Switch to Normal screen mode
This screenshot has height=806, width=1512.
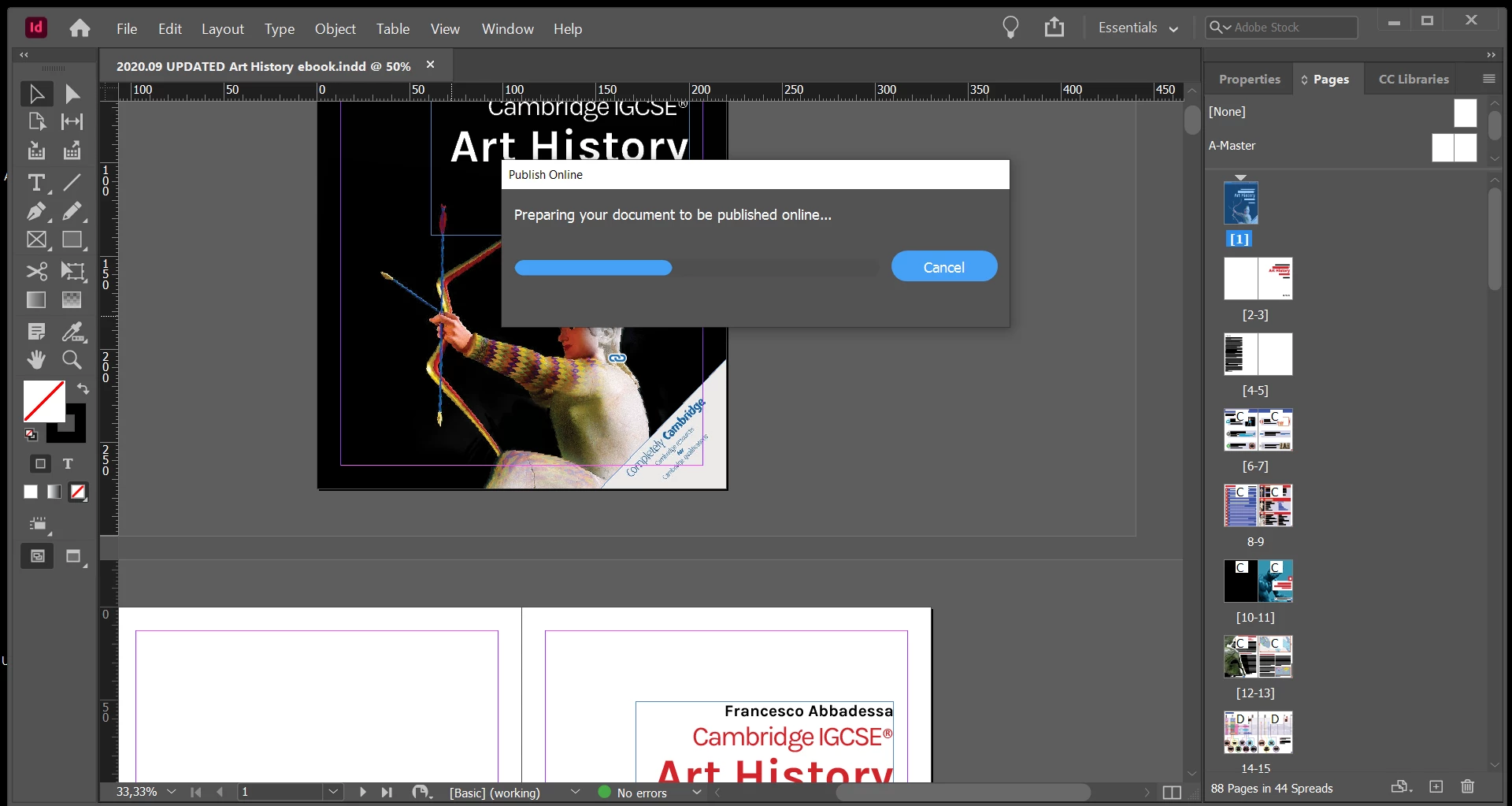click(x=37, y=556)
